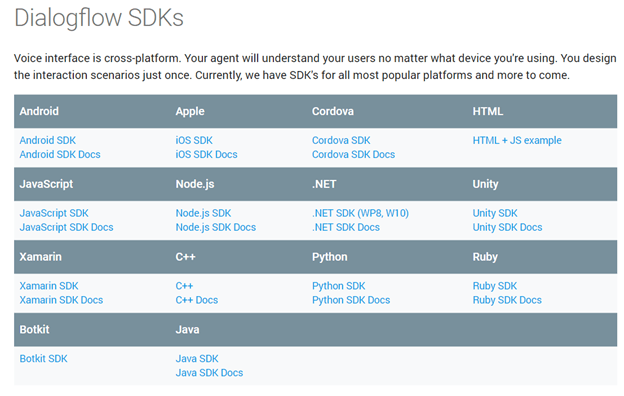Open the Node.js SDK link
The image size is (624, 396).
click(x=203, y=213)
